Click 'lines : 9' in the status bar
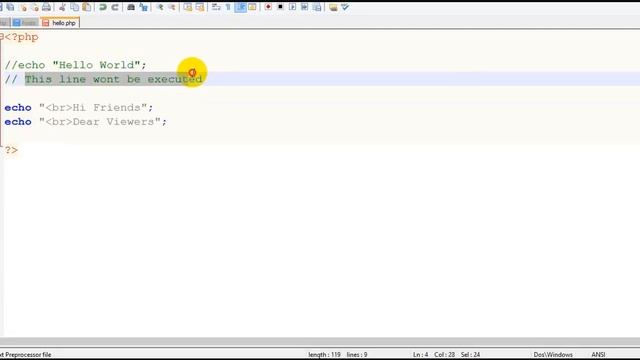Viewport: 640px width, 360px height. [357, 355]
